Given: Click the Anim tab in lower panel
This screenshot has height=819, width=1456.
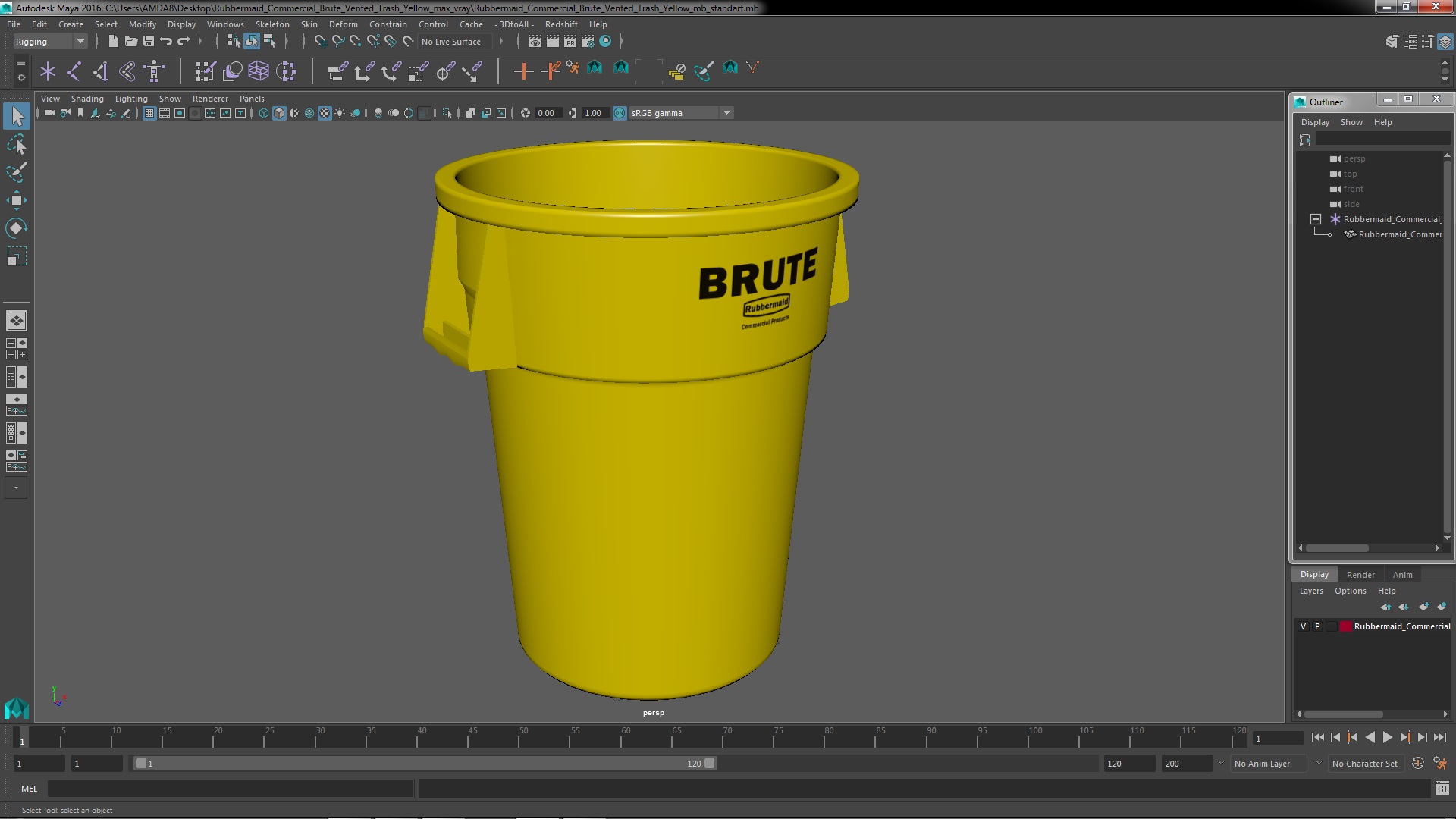Looking at the screenshot, I should [1402, 573].
